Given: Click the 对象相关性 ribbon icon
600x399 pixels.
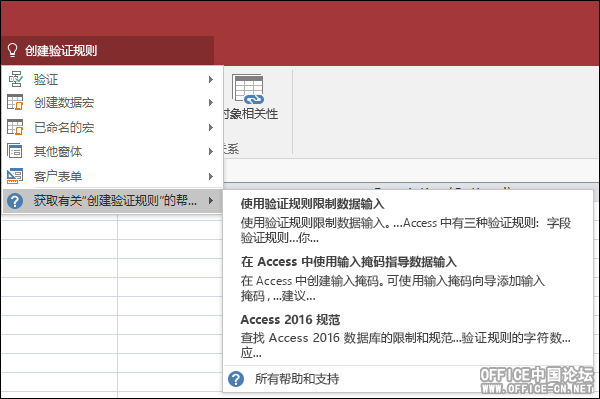Looking at the screenshot, I should point(248,90).
